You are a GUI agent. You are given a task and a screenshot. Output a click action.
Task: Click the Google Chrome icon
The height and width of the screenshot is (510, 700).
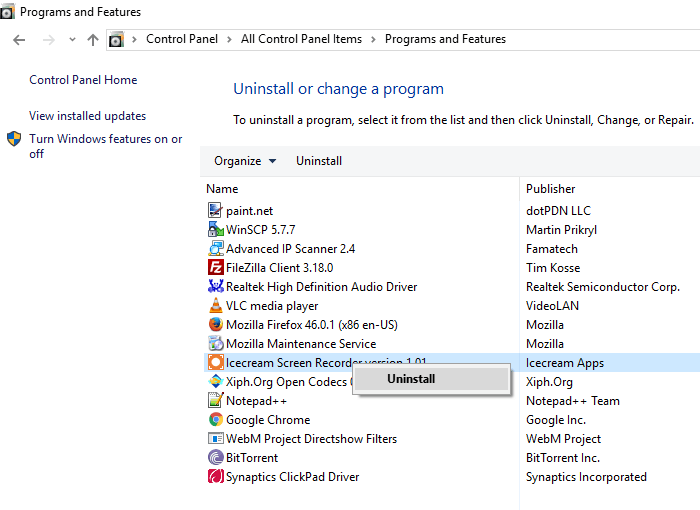(215, 419)
